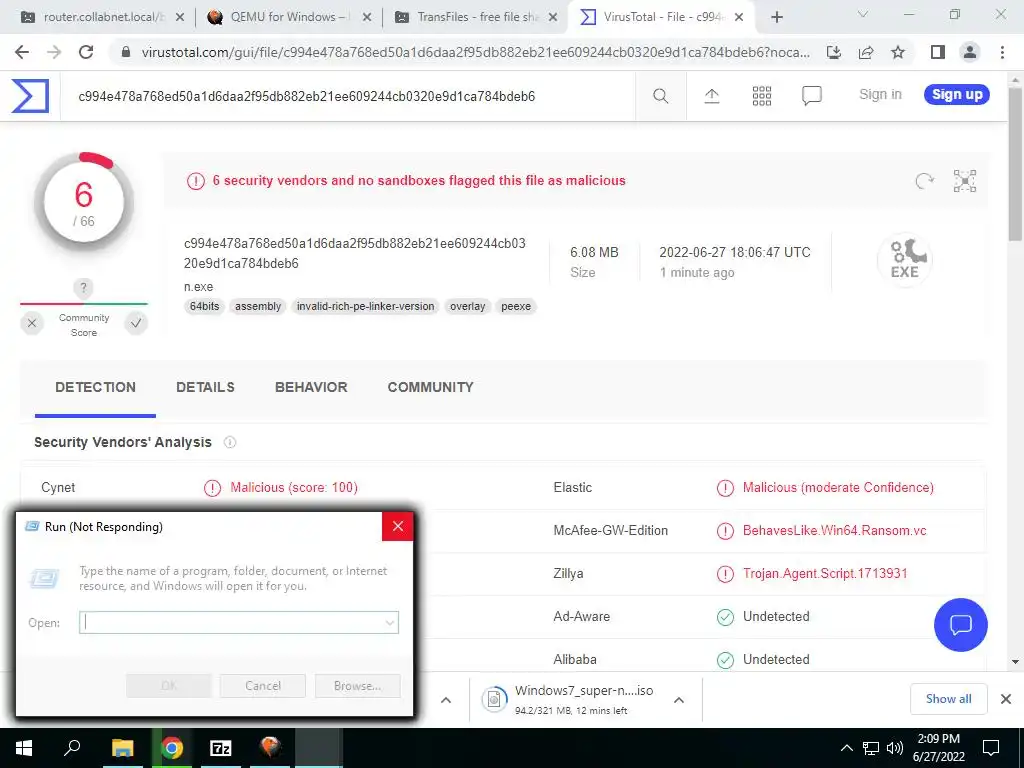Vote harmless with the checkmark community button
The height and width of the screenshot is (768, 1024).
coord(136,323)
